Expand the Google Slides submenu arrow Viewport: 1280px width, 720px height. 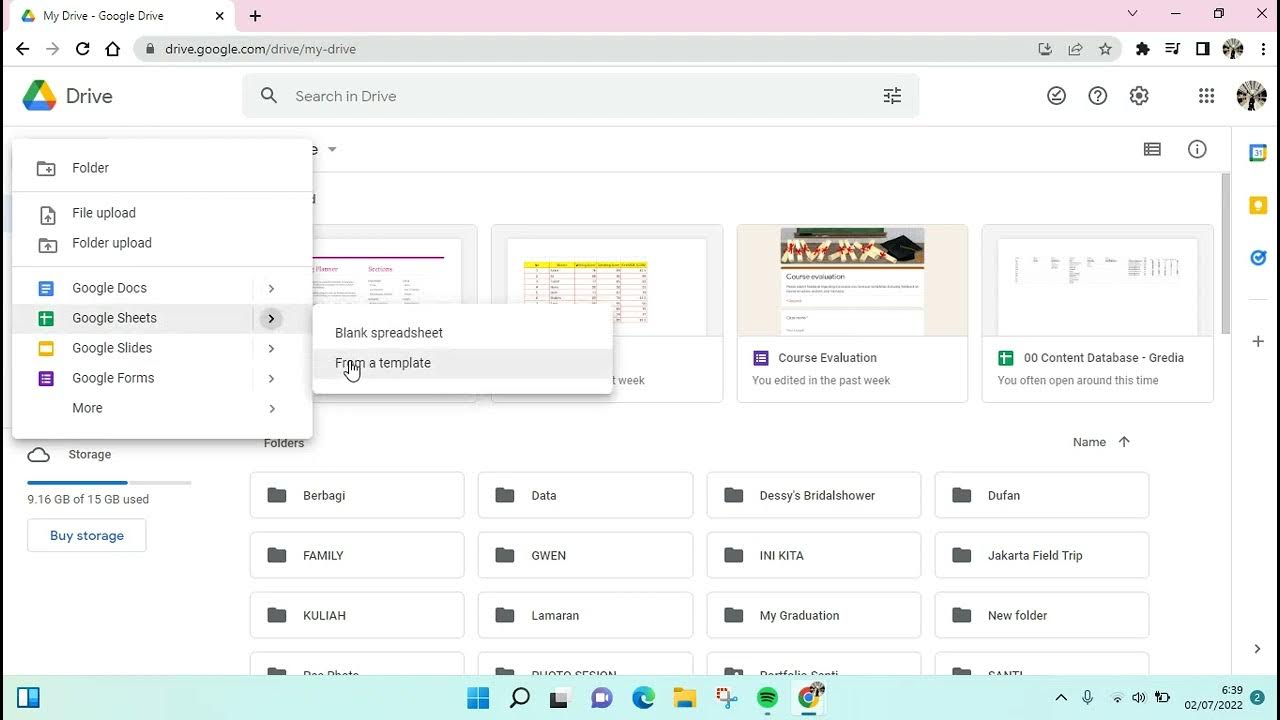(x=271, y=348)
